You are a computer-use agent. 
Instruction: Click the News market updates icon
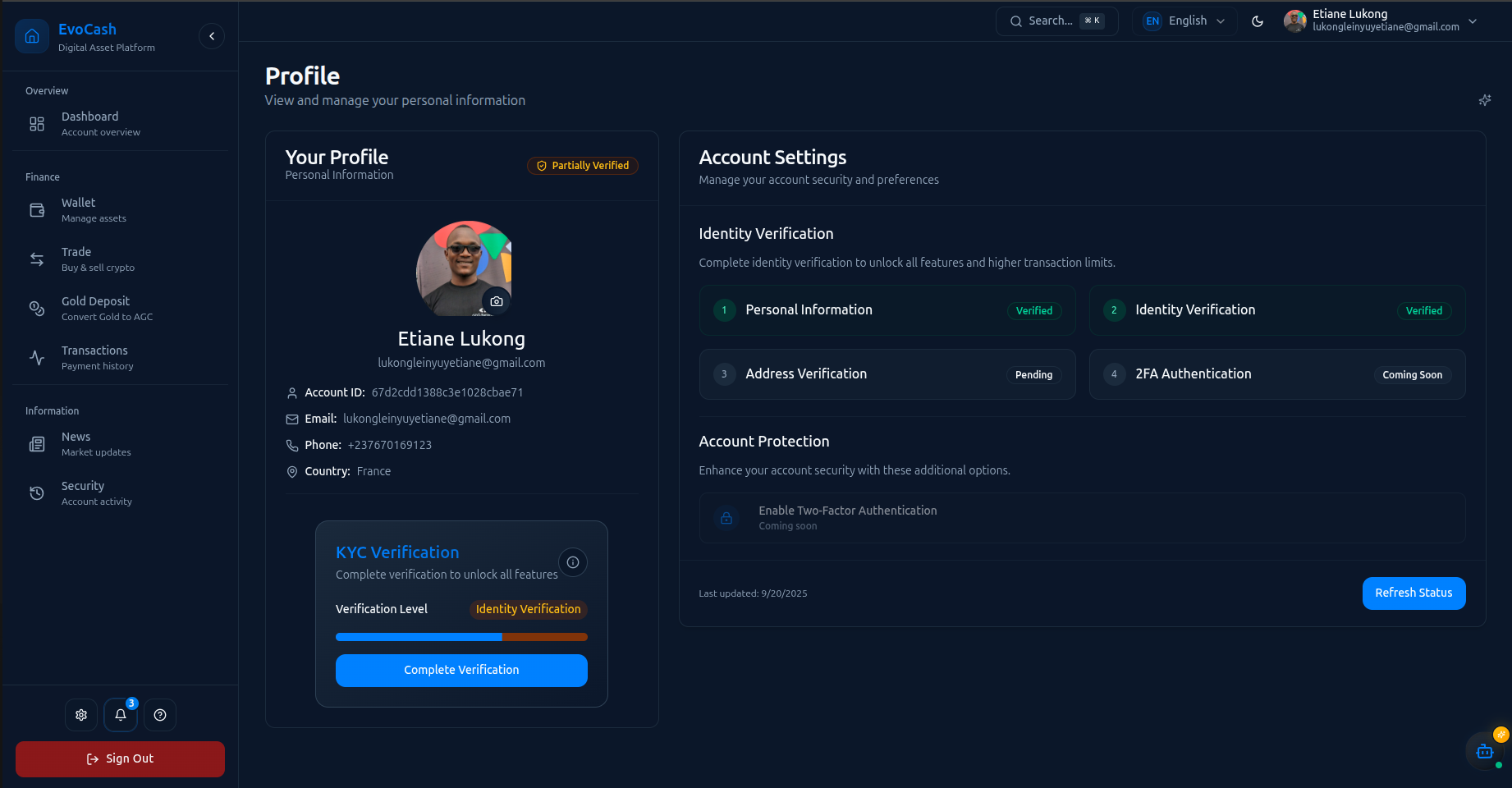click(x=36, y=443)
